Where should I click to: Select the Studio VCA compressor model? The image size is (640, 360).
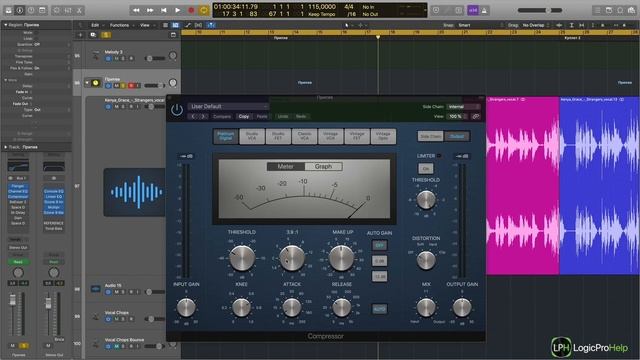pos(252,136)
